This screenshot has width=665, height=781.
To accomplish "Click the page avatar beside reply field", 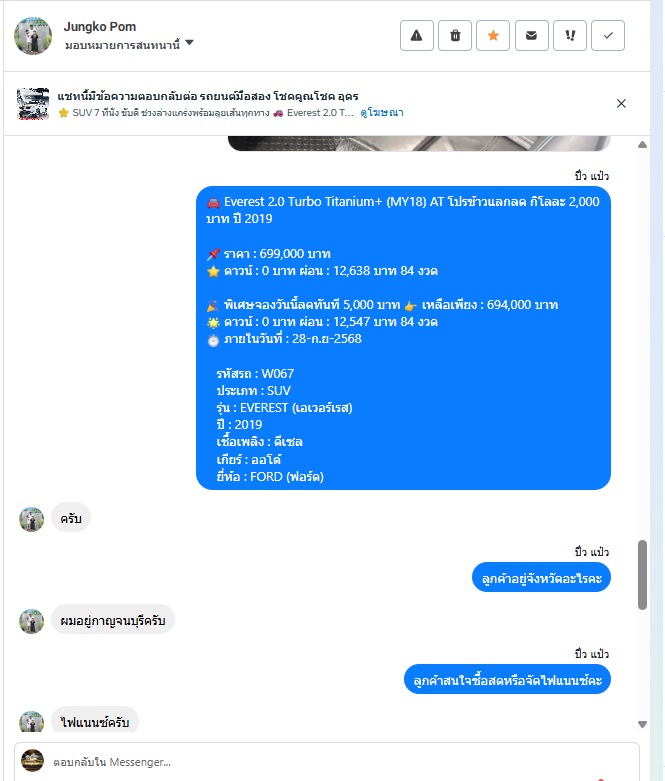I will (32, 761).
